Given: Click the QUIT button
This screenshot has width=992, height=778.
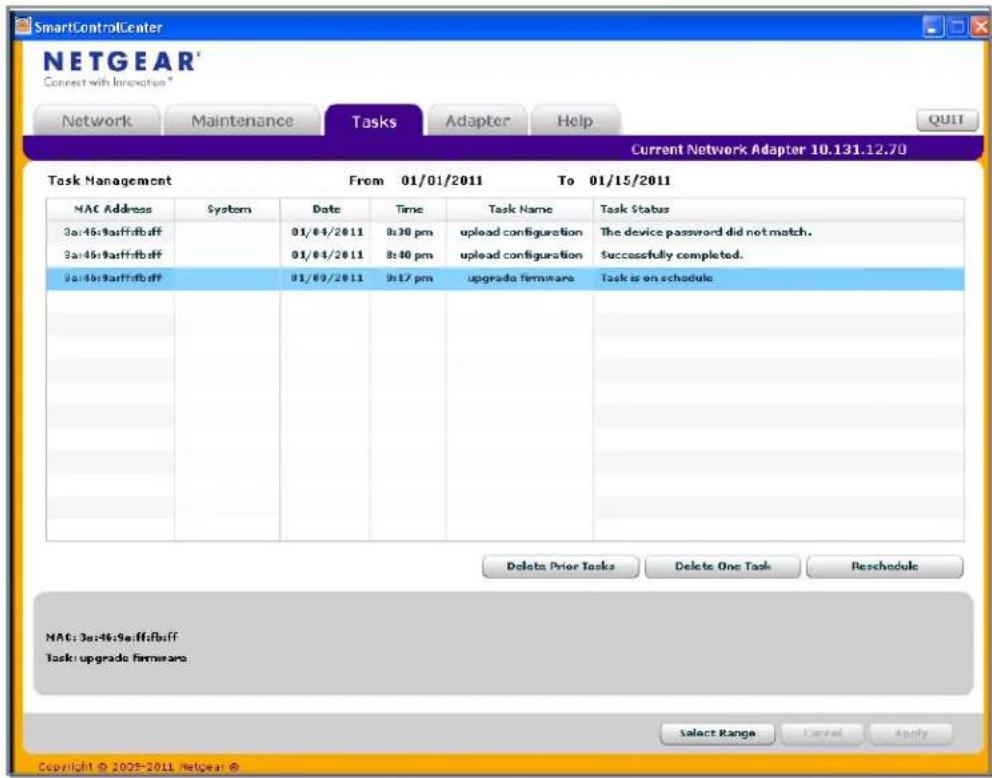Looking at the screenshot, I should 946,120.
